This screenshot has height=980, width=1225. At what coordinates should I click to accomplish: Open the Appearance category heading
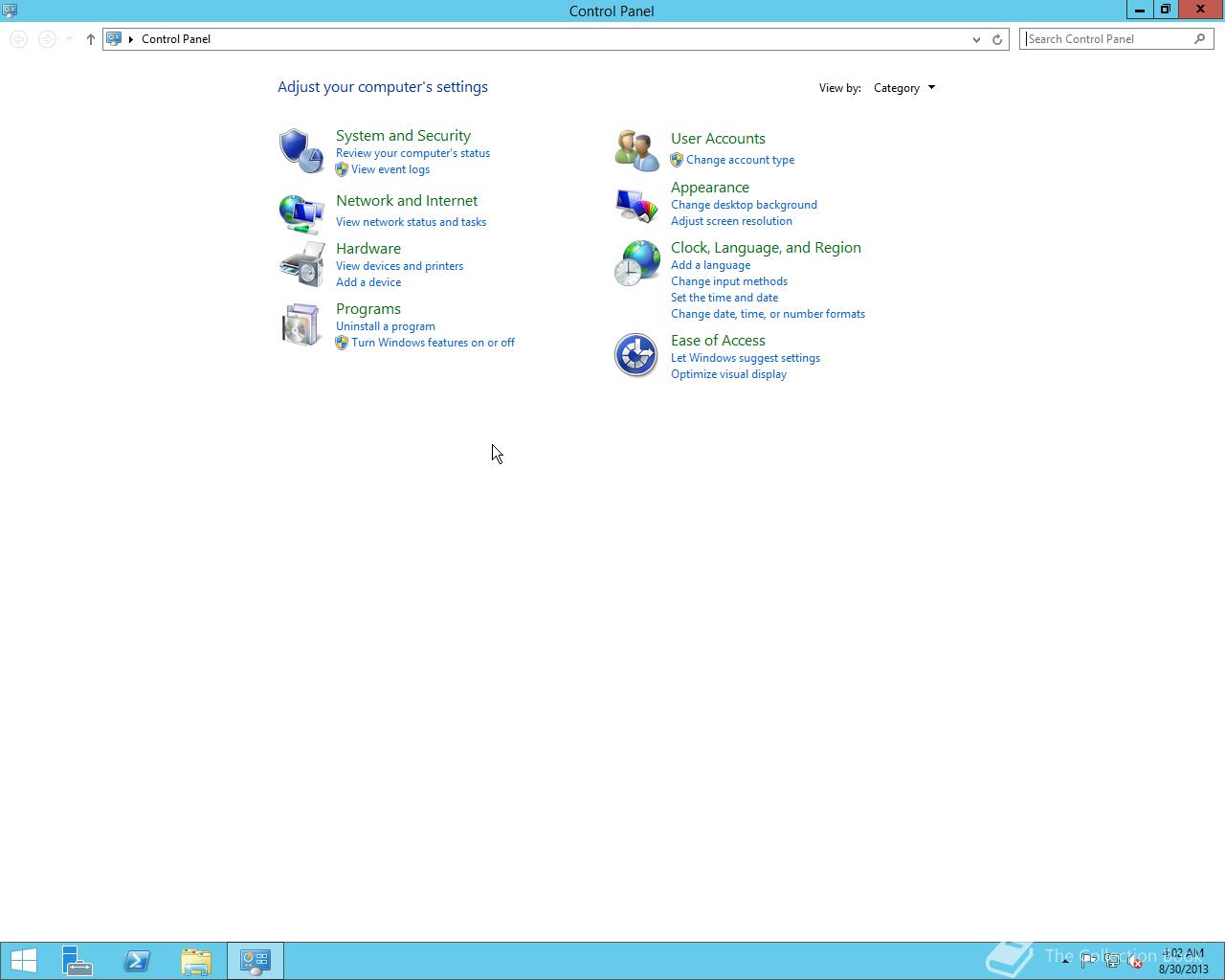coord(710,188)
